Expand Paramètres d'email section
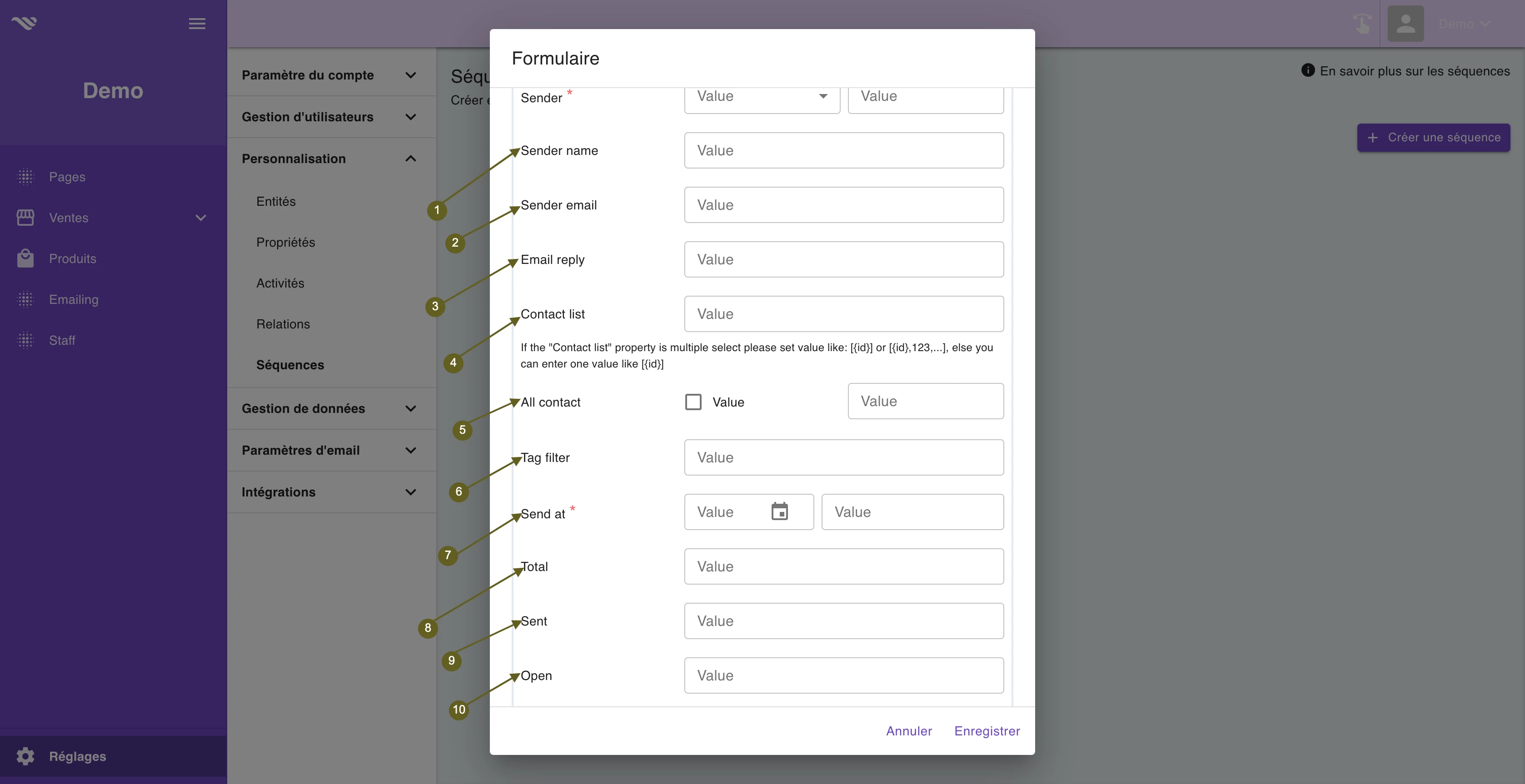The width and height of the screenshot is (1525, 784). (x=332, y=450)
